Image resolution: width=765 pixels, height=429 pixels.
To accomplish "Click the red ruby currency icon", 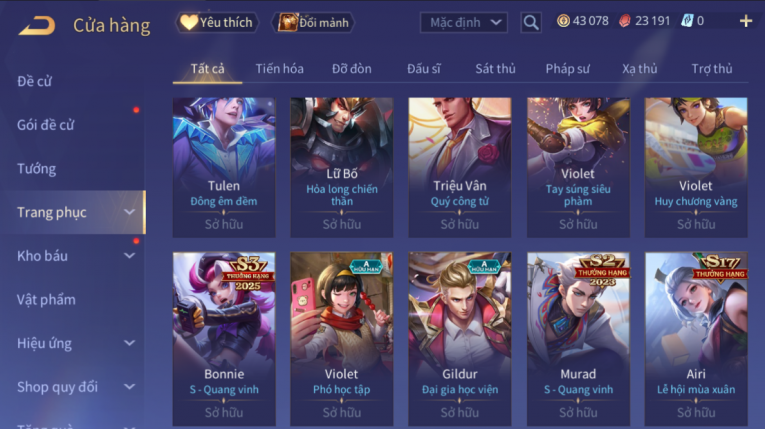I will point(624,21).
